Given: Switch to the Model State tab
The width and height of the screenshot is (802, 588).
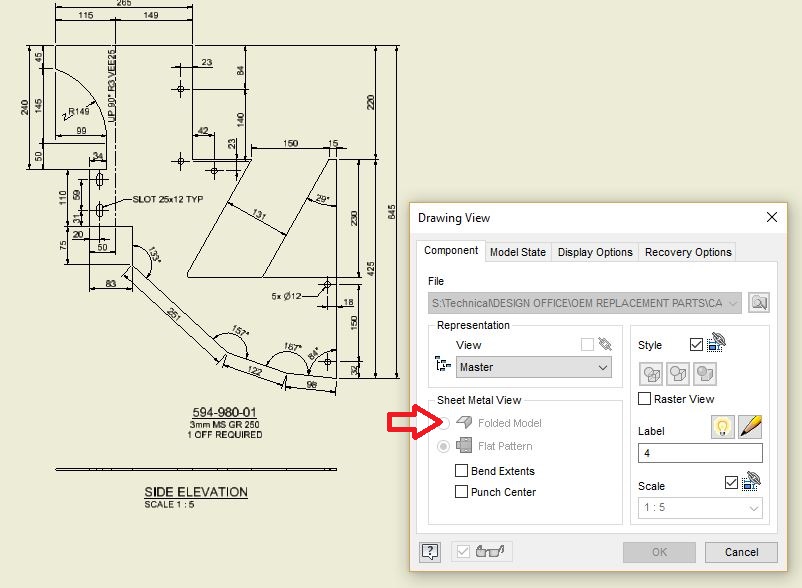Looking at the screenshot, I should (518, 252).
